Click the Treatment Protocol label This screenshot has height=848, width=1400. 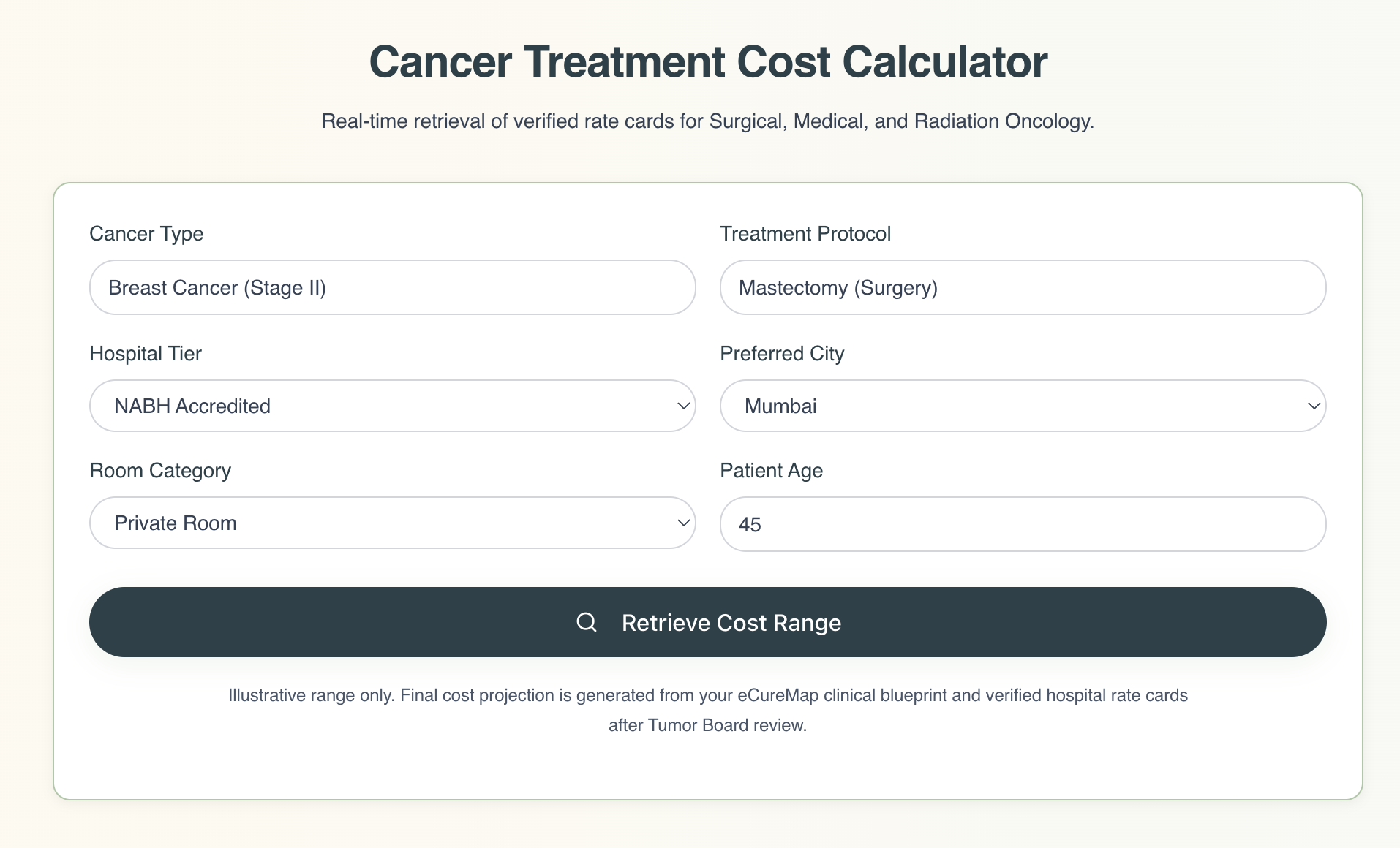click(805, 234)
